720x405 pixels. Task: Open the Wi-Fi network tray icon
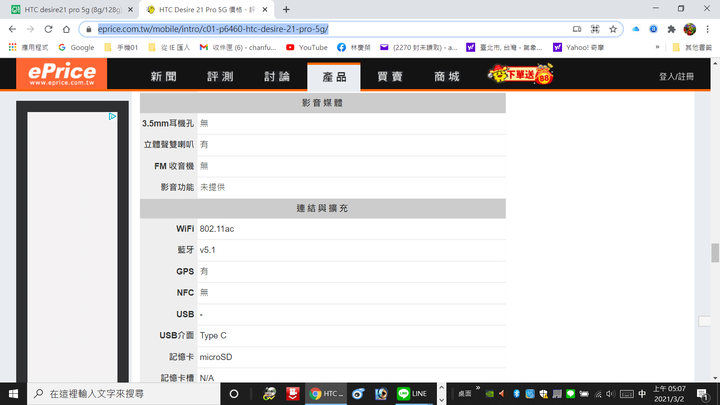(597, 394)
